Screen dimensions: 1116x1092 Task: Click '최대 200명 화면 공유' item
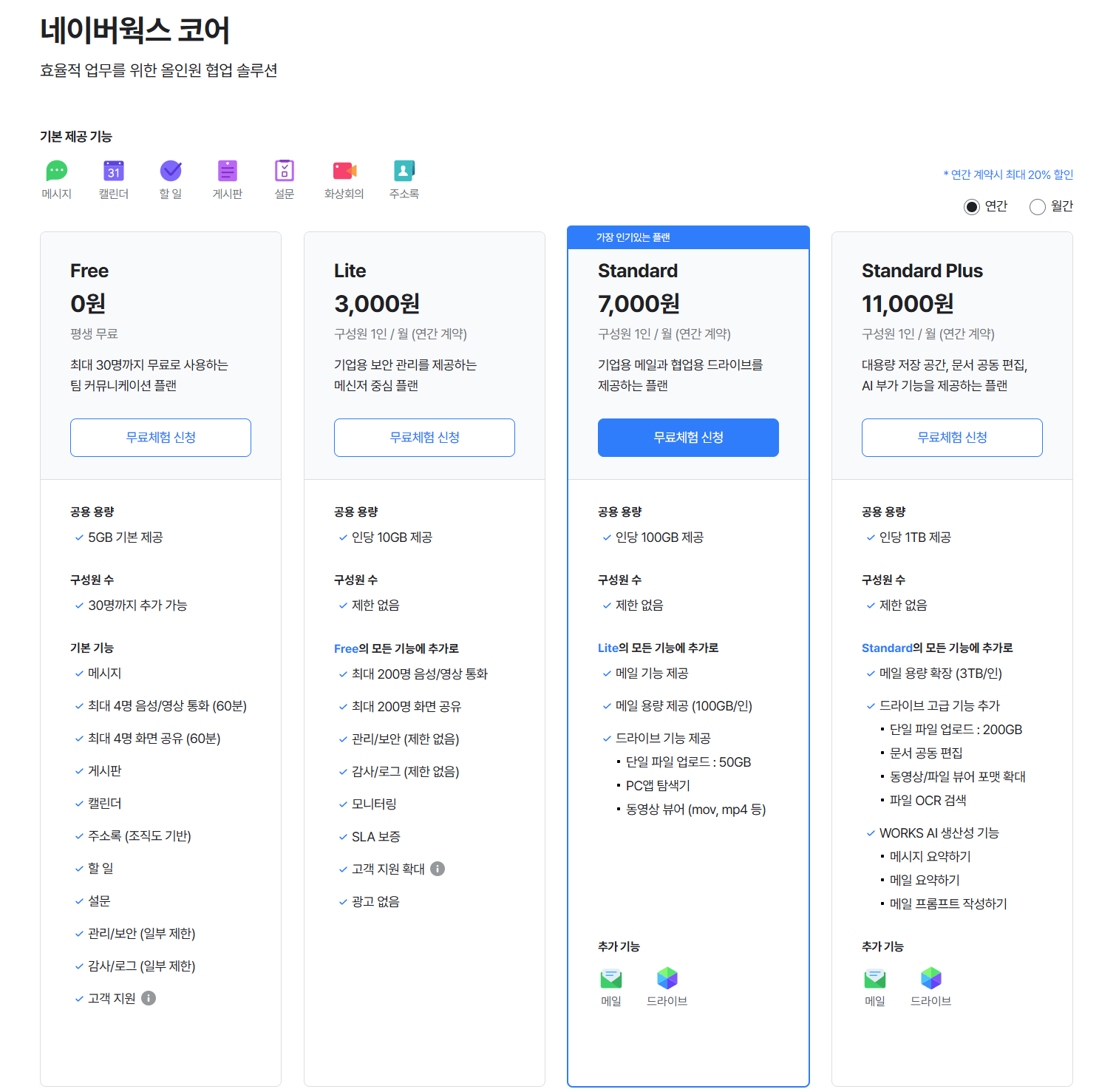pyautogui.click(x=406, y=707)
